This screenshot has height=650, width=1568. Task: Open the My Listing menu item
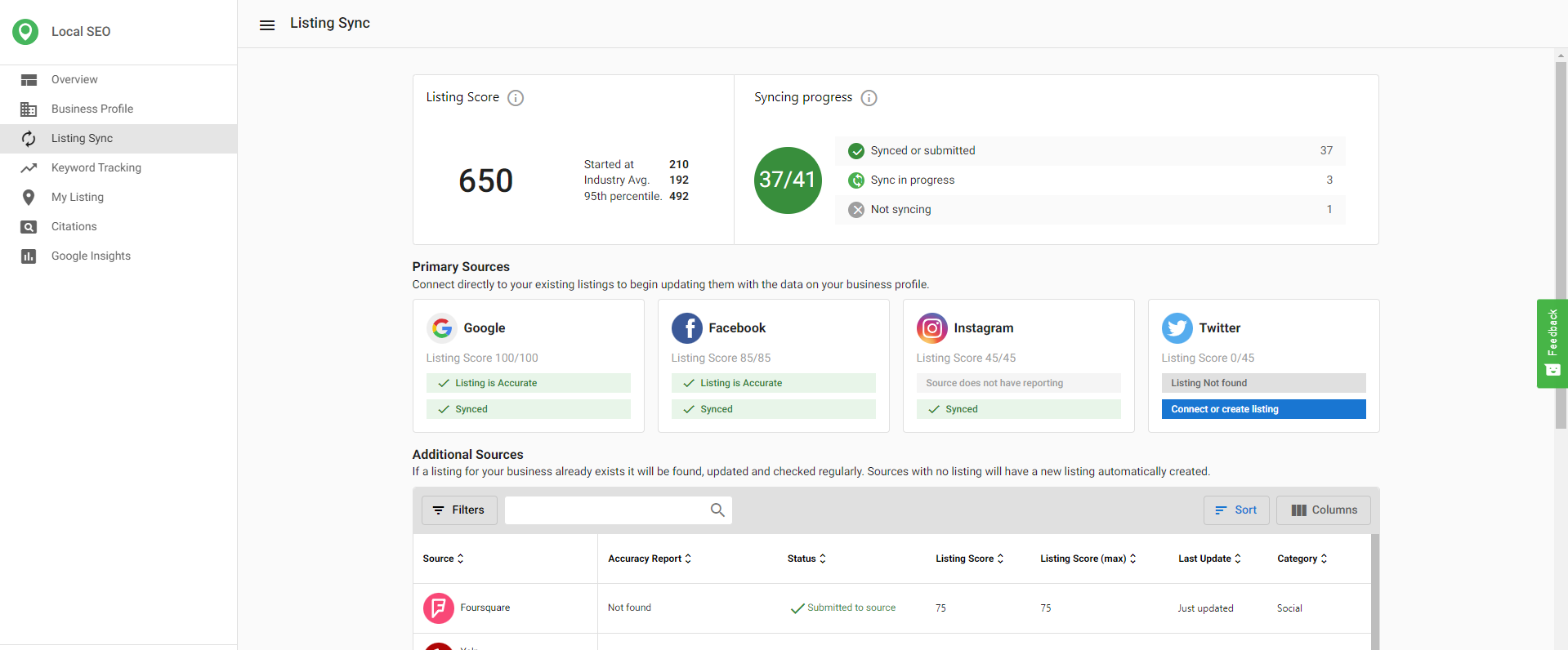[x=118, y=198]
